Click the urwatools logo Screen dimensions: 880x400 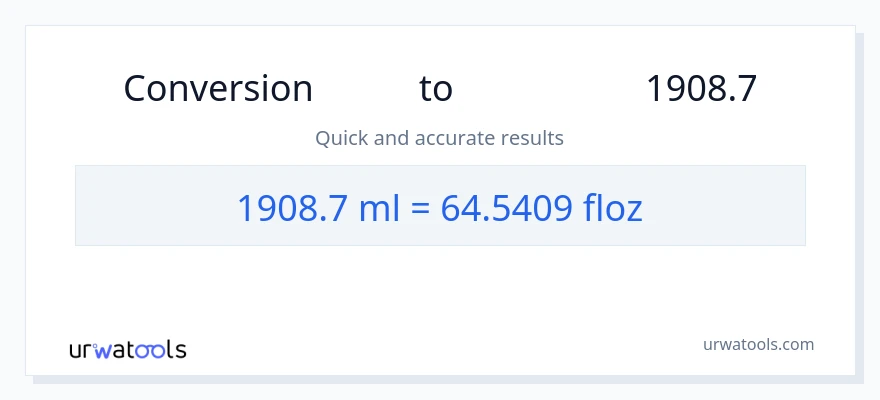(x=127, y=350)
